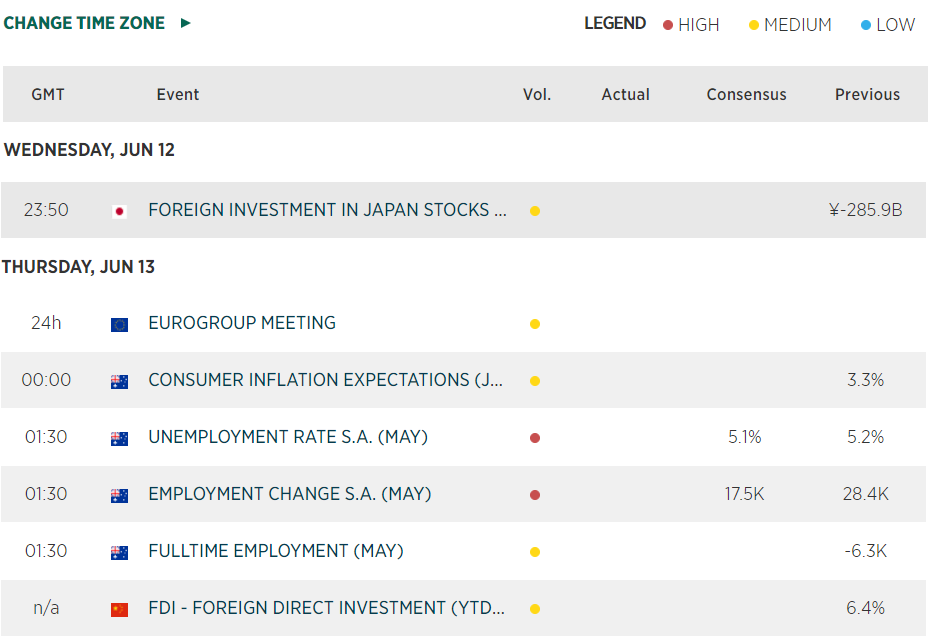This screenshot has width=937, height=638.
Task: Toggle the HIGH volatility legend filter
Action: click(x=691, y=25)
